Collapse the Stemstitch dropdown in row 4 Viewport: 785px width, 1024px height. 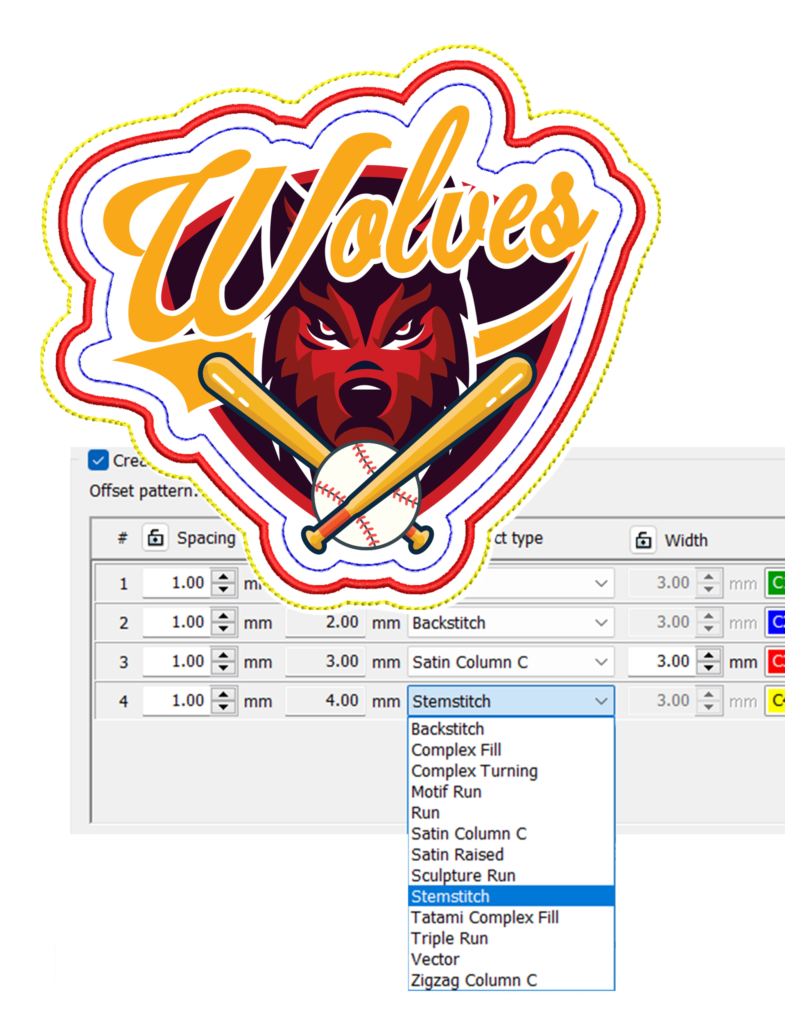[x=601, y=701]
